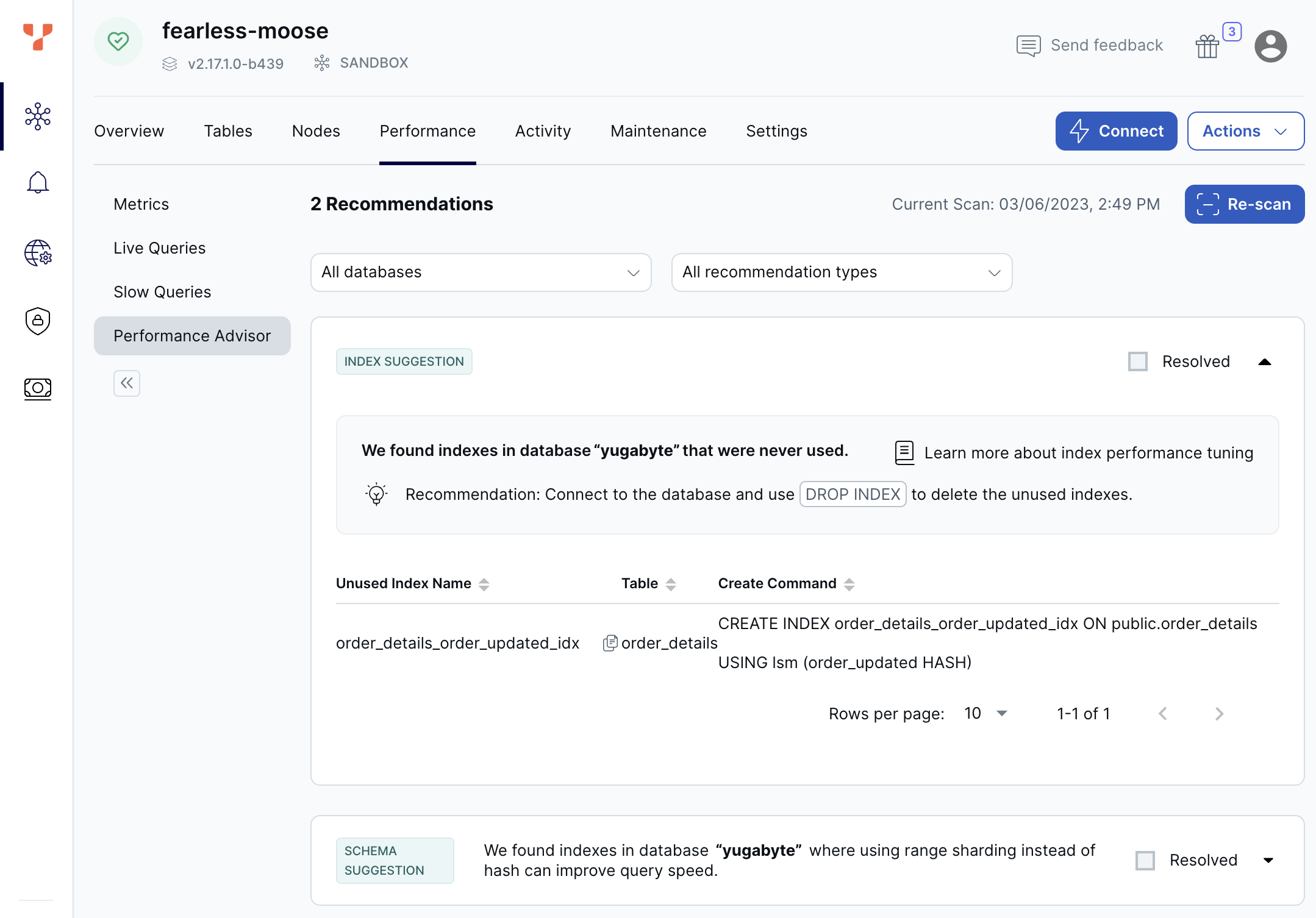This screenshot has height=918, width=1316.
Task: Open Alerts via the bell icon
Action: [37, 182]
